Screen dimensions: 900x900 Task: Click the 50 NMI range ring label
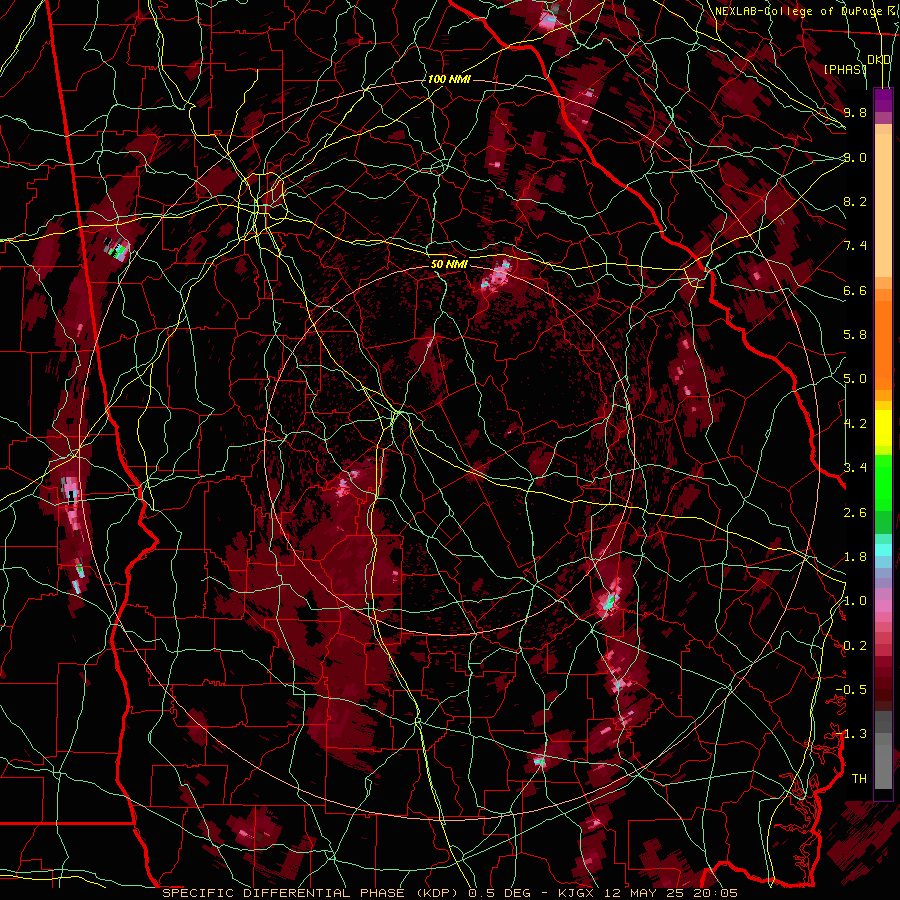(449, 264)
